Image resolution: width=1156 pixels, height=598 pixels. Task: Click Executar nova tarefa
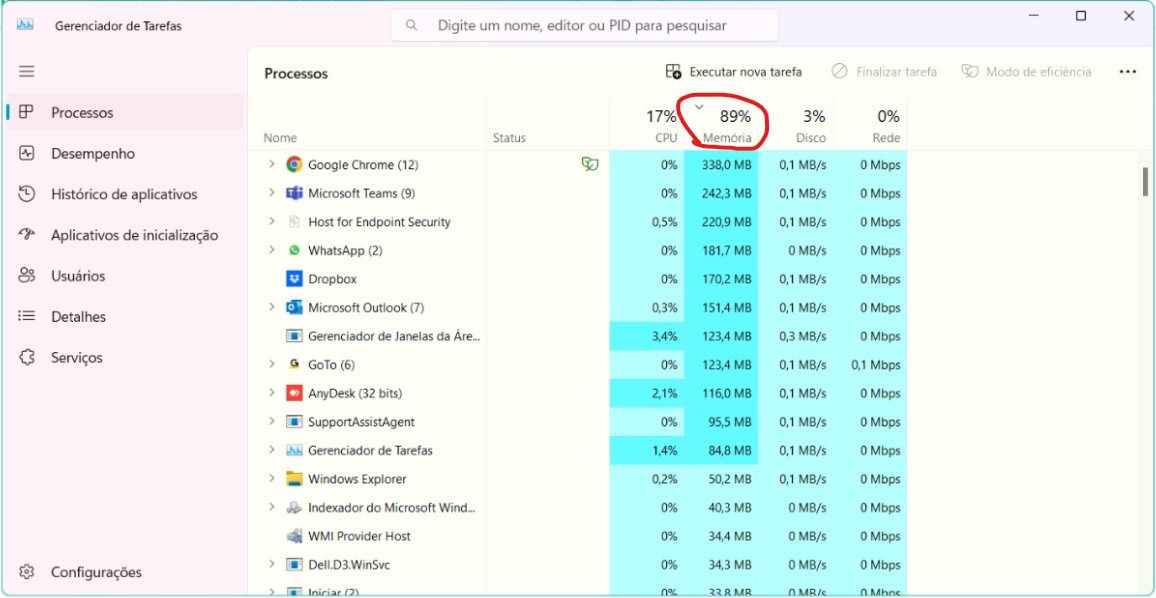(x=734, y=72)
